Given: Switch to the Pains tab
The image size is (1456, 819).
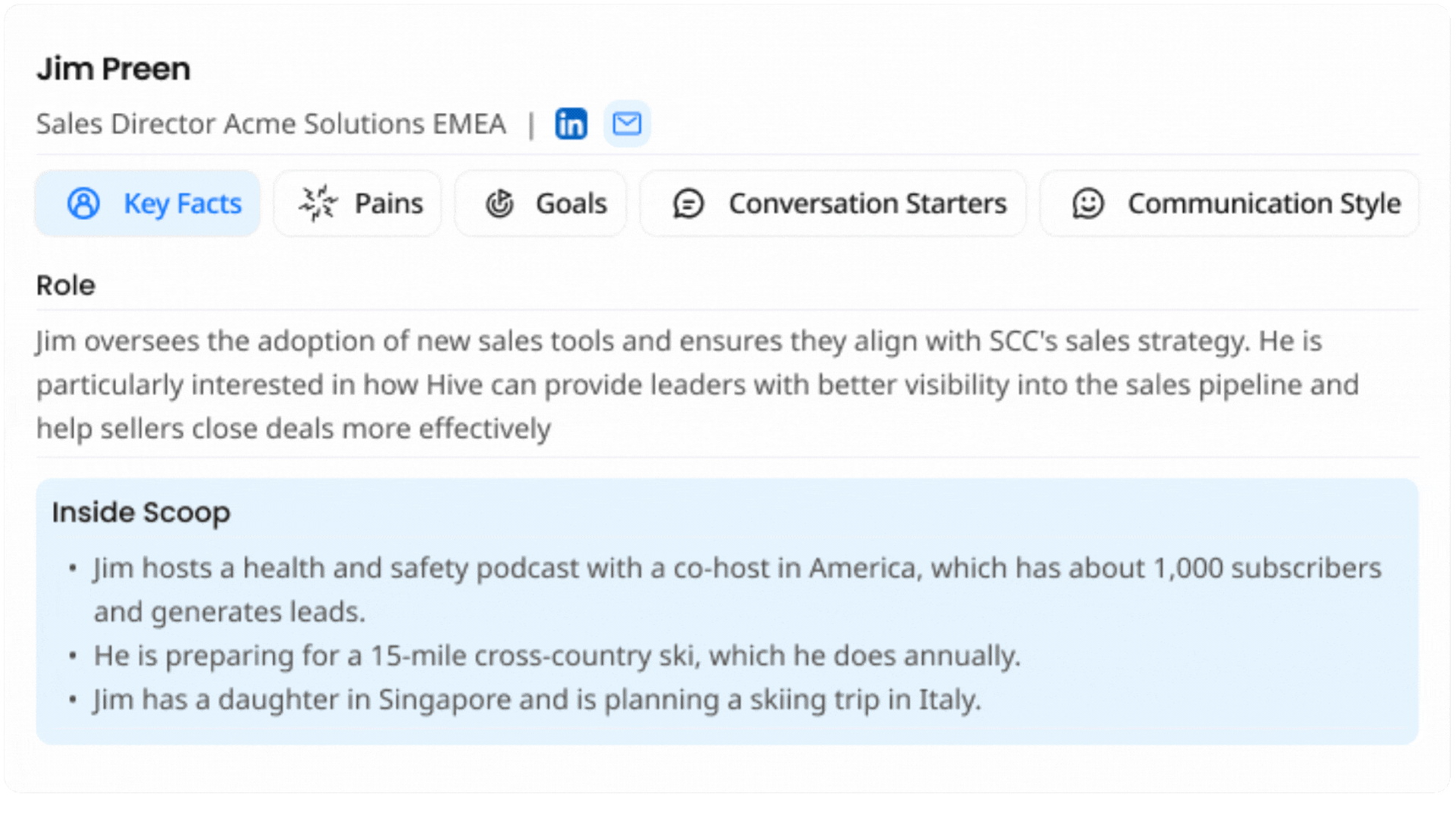Looking at the screenshot, I should 357,203.
